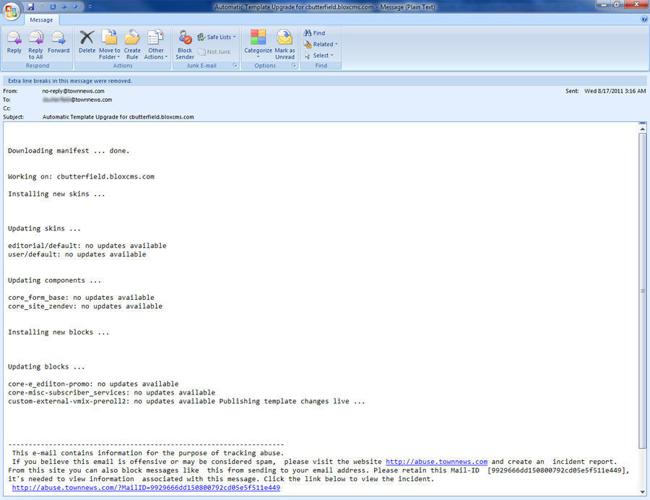Click the 'Updating skins ...' line
Screen dimensions: 650x500
(x=44, y=228)
